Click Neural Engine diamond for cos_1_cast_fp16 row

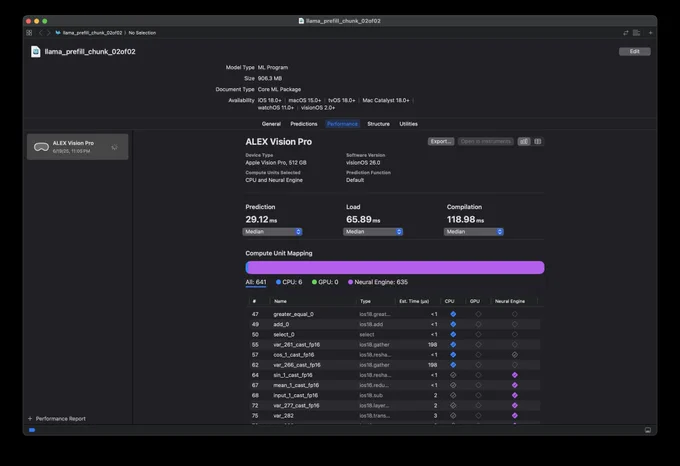point(514,355)
